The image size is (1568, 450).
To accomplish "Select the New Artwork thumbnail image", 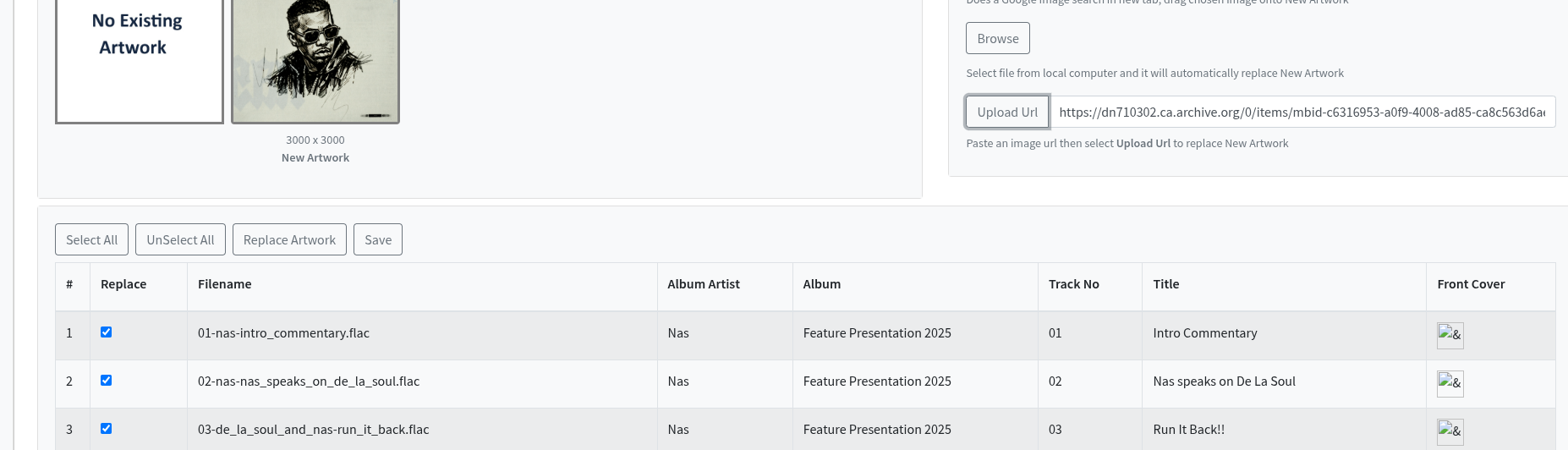I will point(315,61).
